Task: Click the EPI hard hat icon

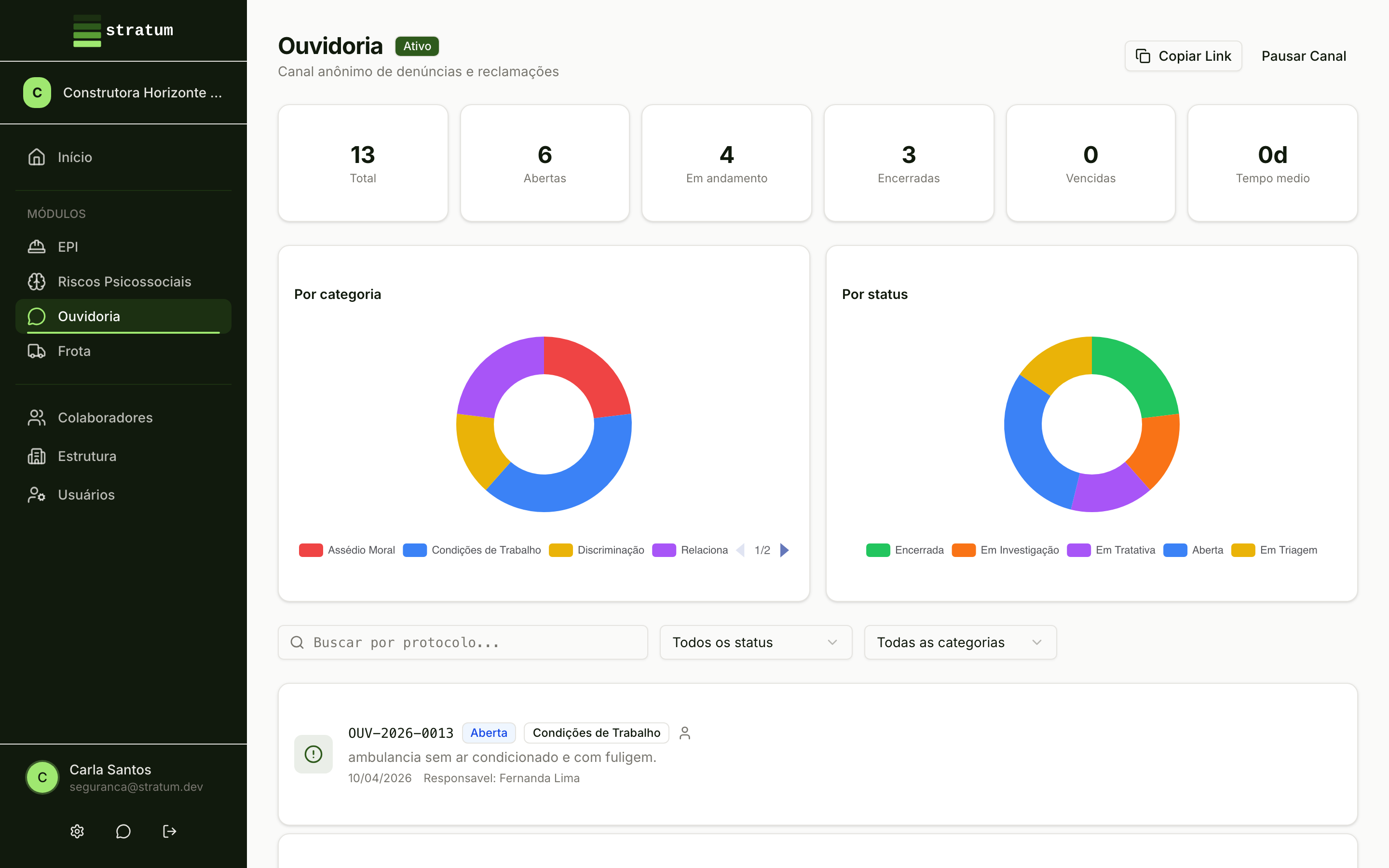Action: click(x=37, y=247)
